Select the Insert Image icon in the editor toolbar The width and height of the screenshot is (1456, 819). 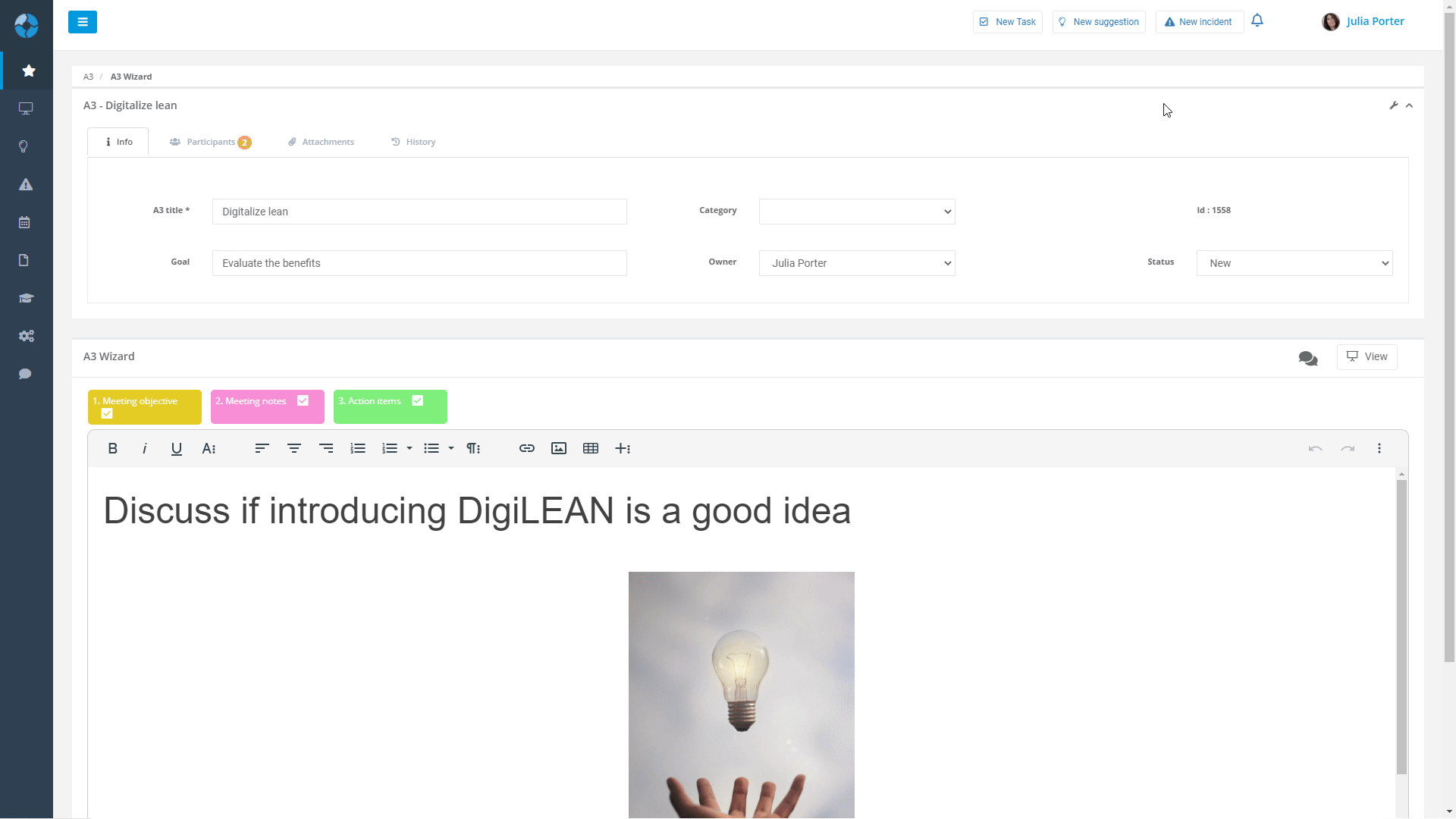pos(559,448)
